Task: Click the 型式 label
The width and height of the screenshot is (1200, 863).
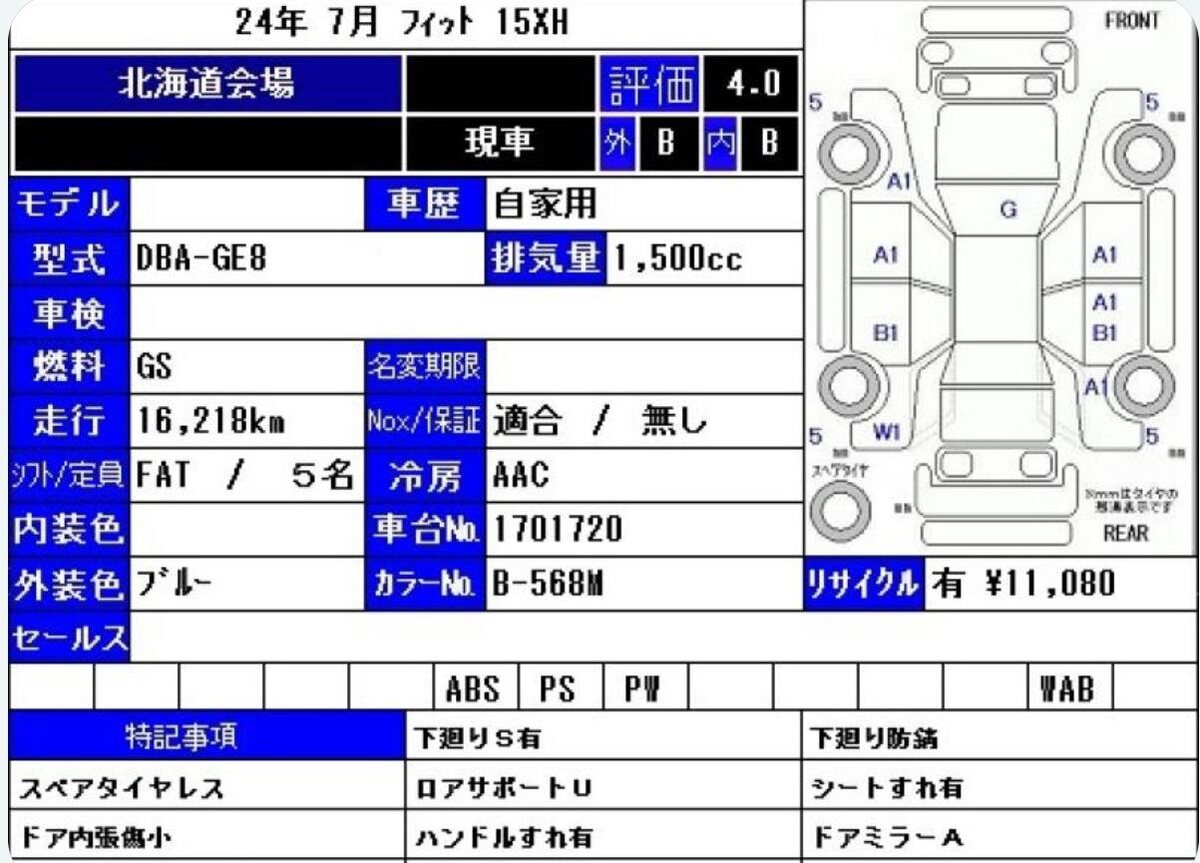Action: pos(69,259)
